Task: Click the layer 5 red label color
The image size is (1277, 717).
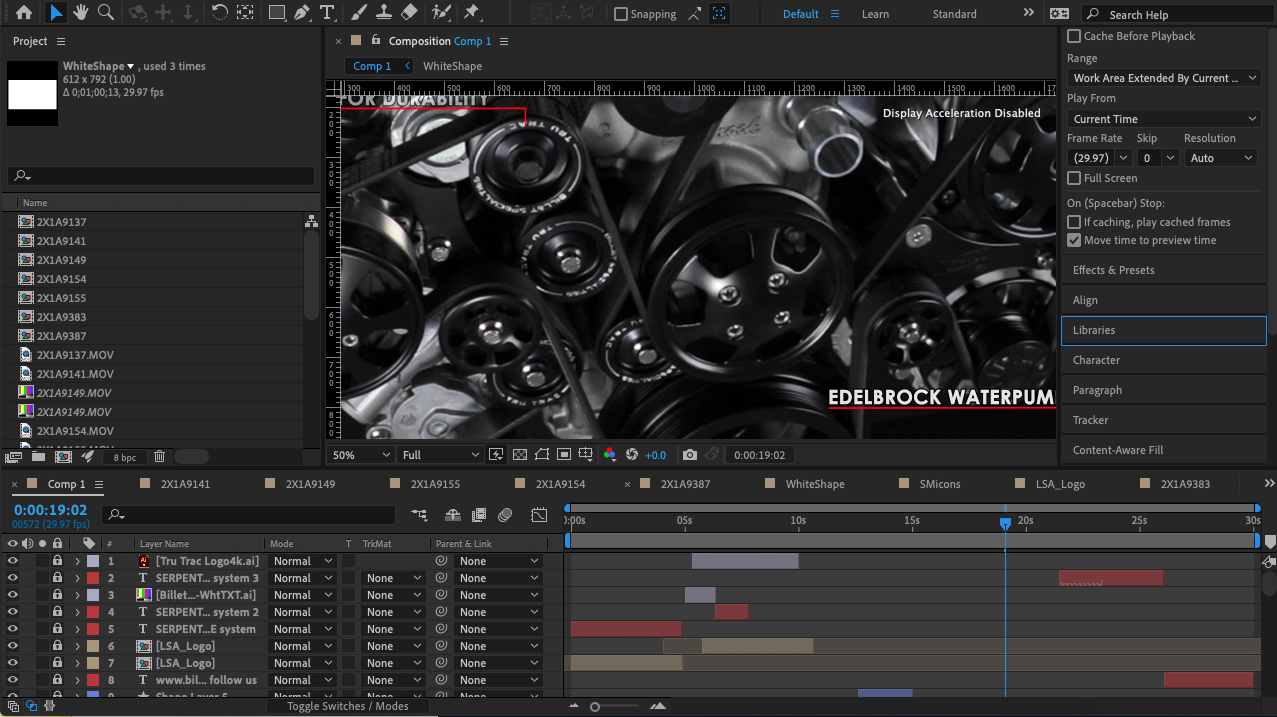Action: click(93, 629)
